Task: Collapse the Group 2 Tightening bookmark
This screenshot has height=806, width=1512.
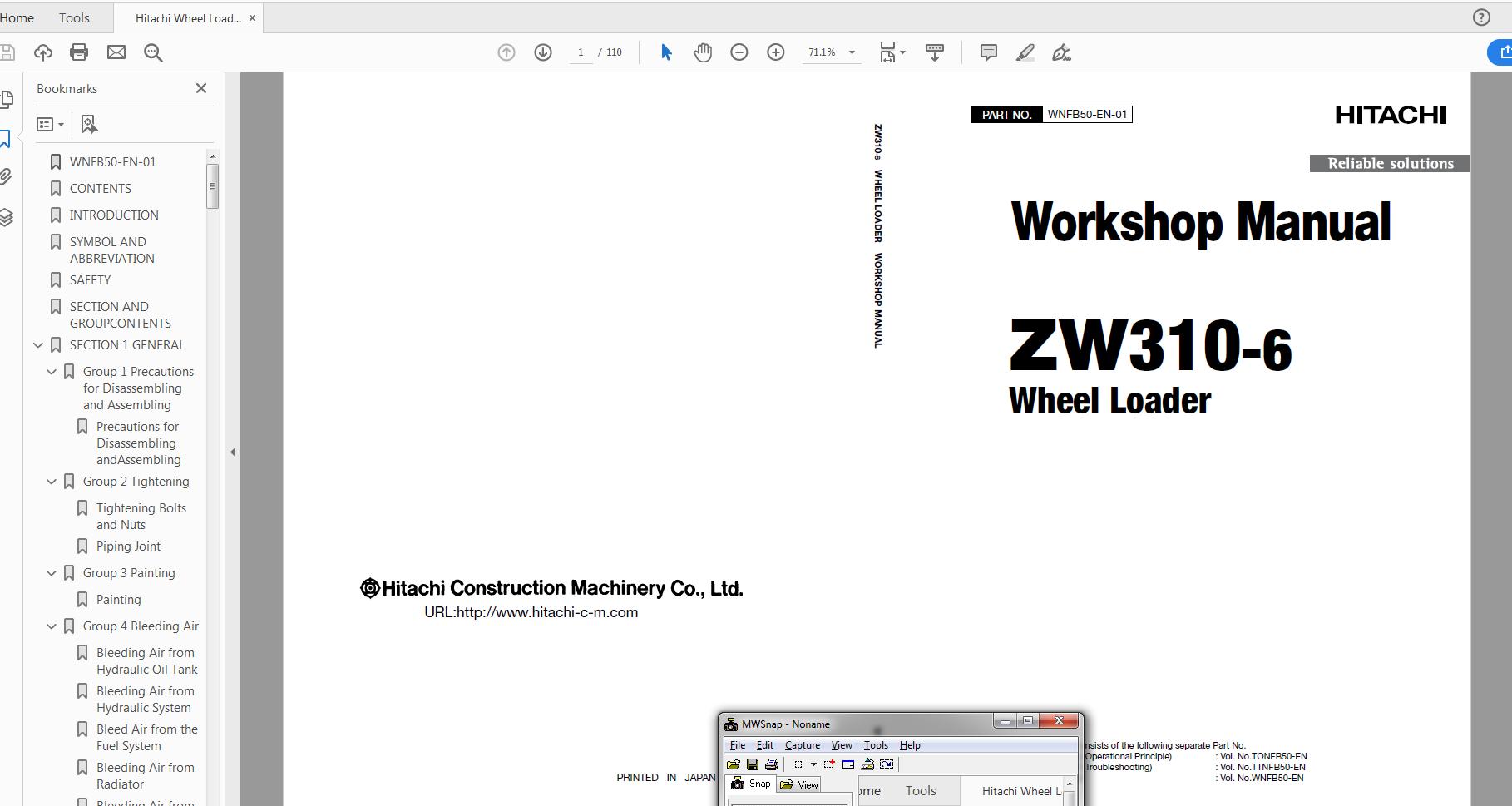Action: [51, 481]
